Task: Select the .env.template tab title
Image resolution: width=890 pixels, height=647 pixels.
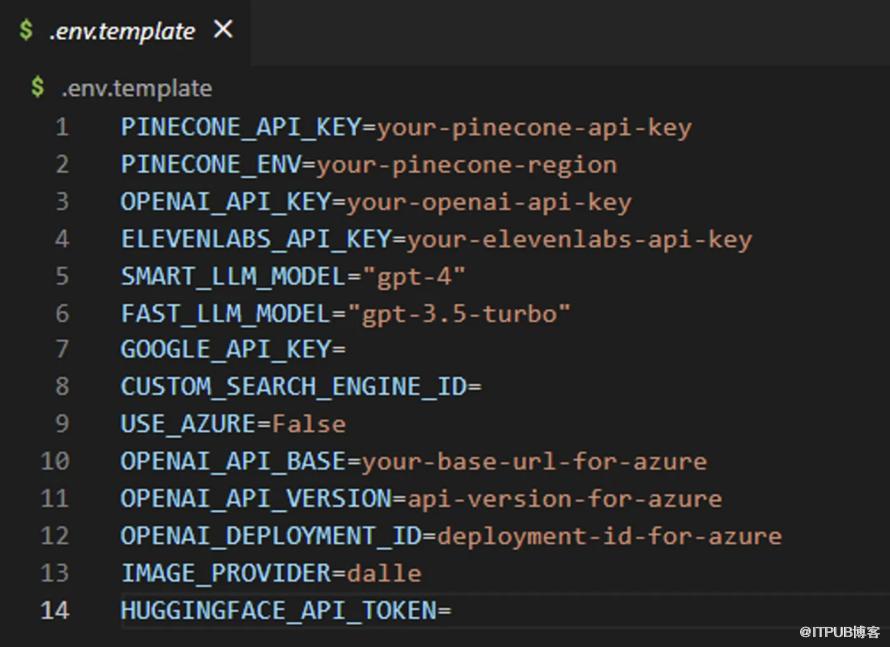Action: [122, 31]
